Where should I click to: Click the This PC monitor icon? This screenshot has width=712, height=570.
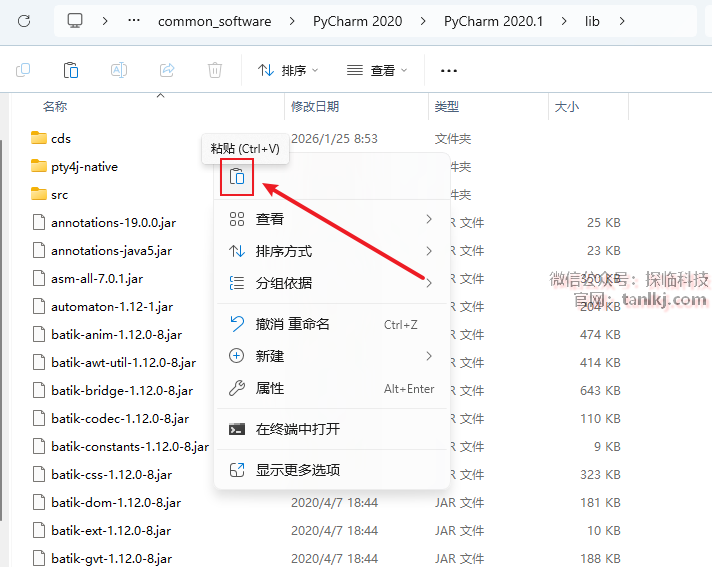75,20
